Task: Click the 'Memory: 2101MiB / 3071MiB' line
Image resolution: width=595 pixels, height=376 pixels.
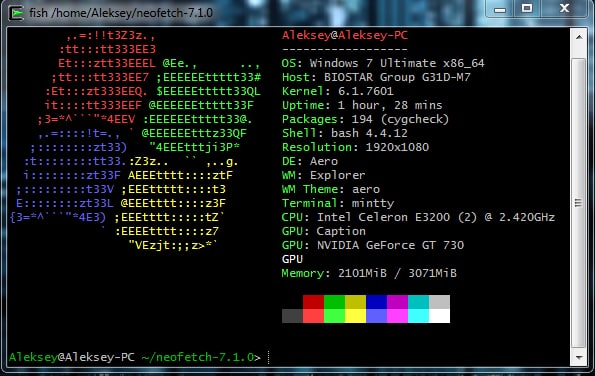Action: coord(369,274)
